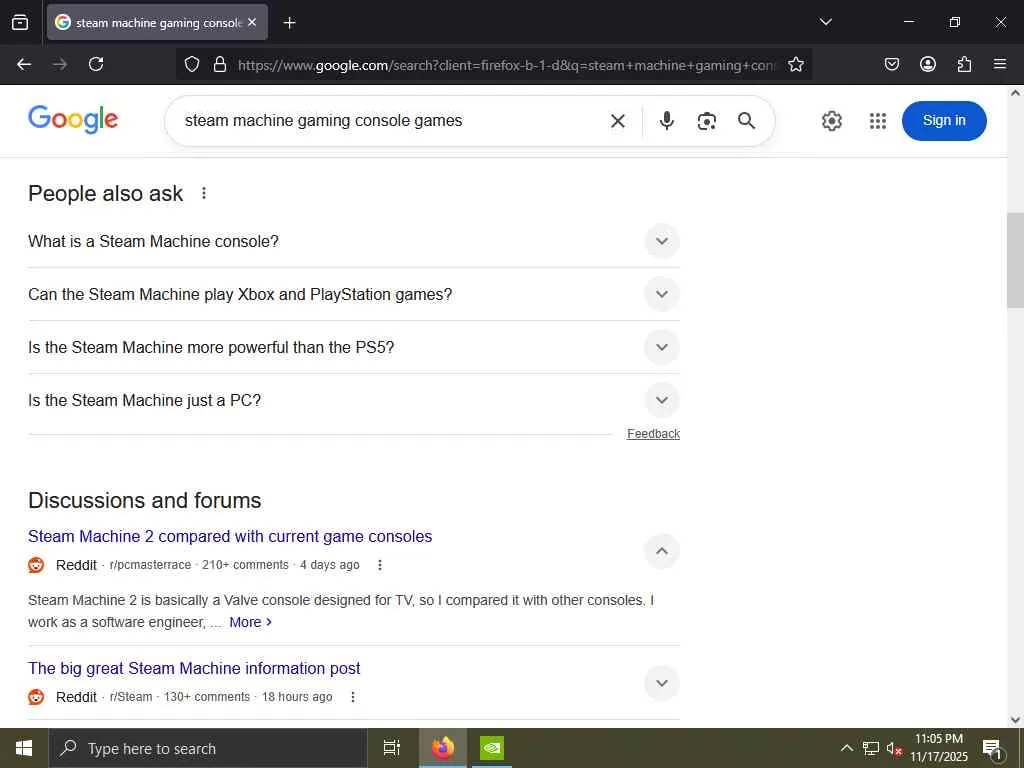
Task: Click scrollbar up arrow
Action: tap(1015, 93)
